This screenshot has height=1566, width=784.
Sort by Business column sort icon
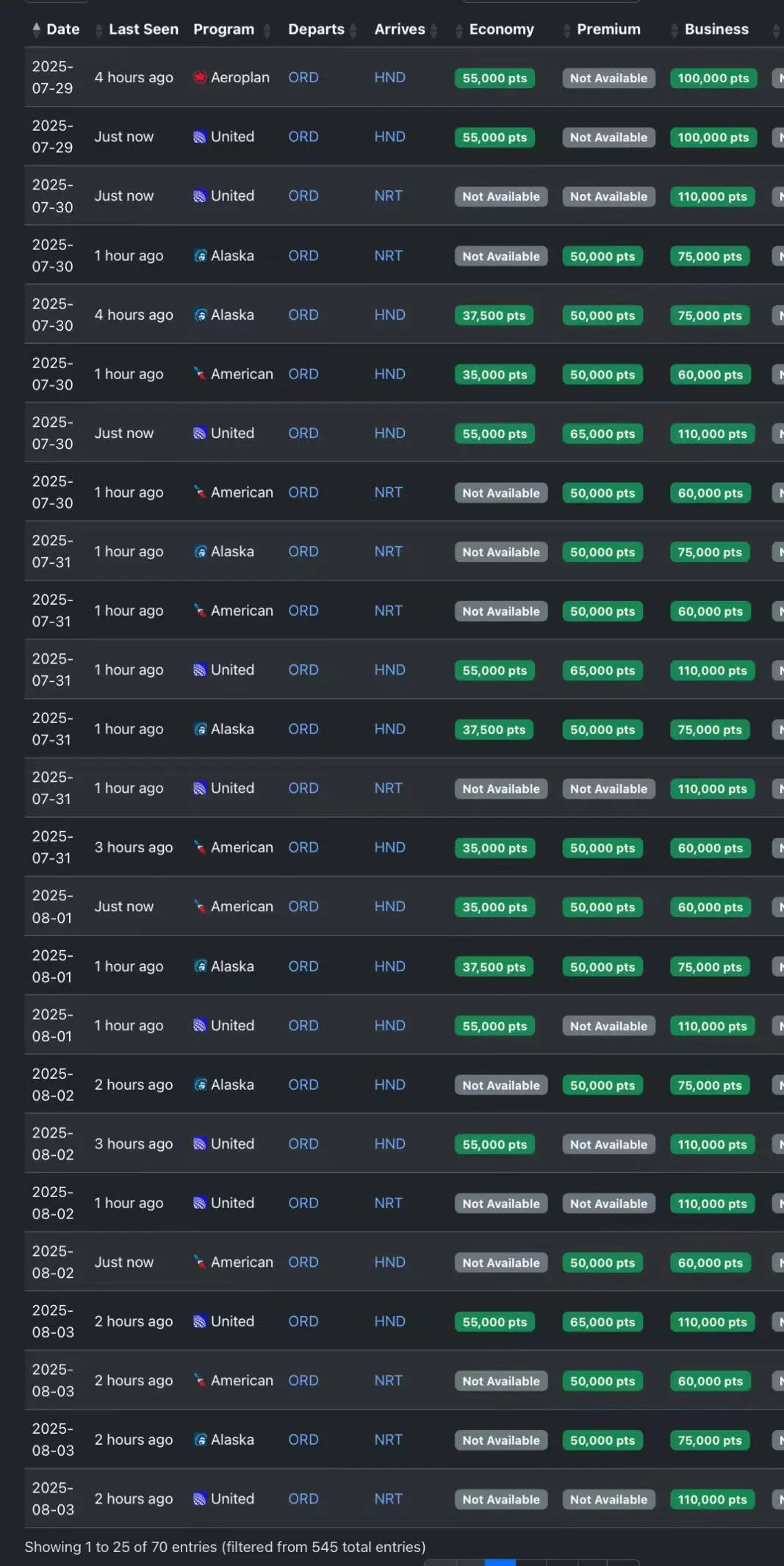pyautogui.click(x=675, y=29)
